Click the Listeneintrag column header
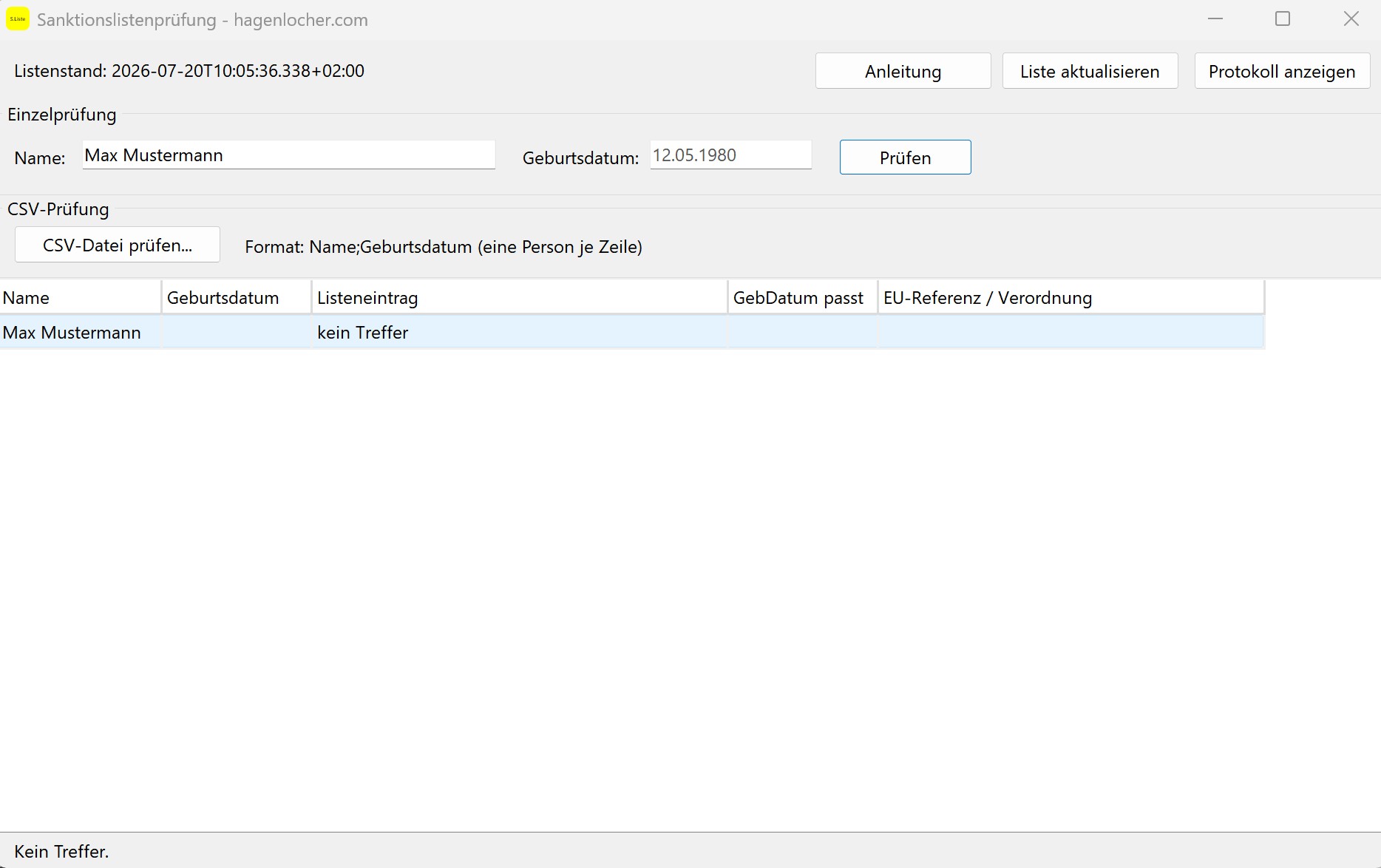This screenshot has width=1381, height=868. click(520, 298)
